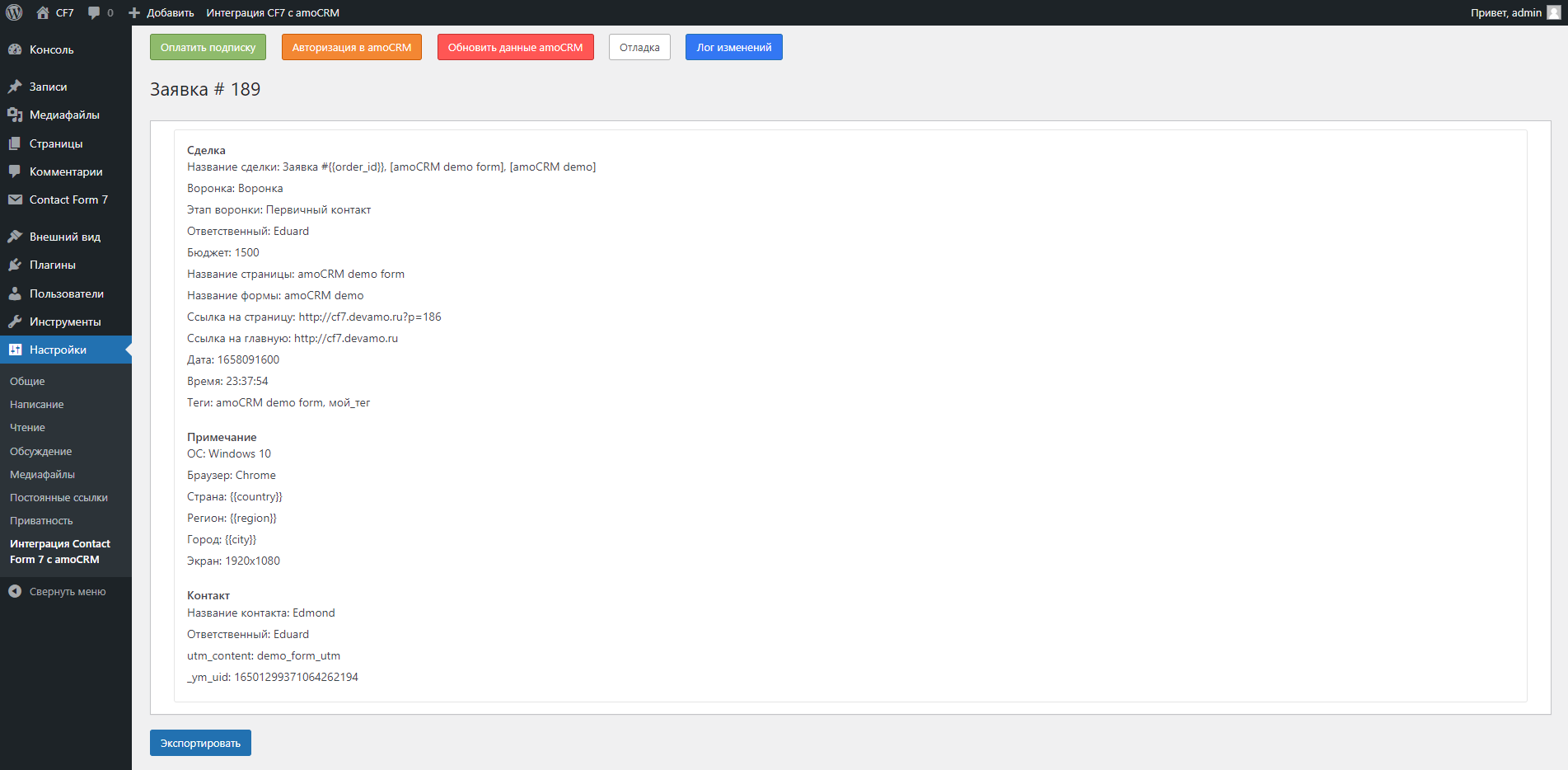
Task: Collapse the Настройки settings section
Action: pos(58,350)
